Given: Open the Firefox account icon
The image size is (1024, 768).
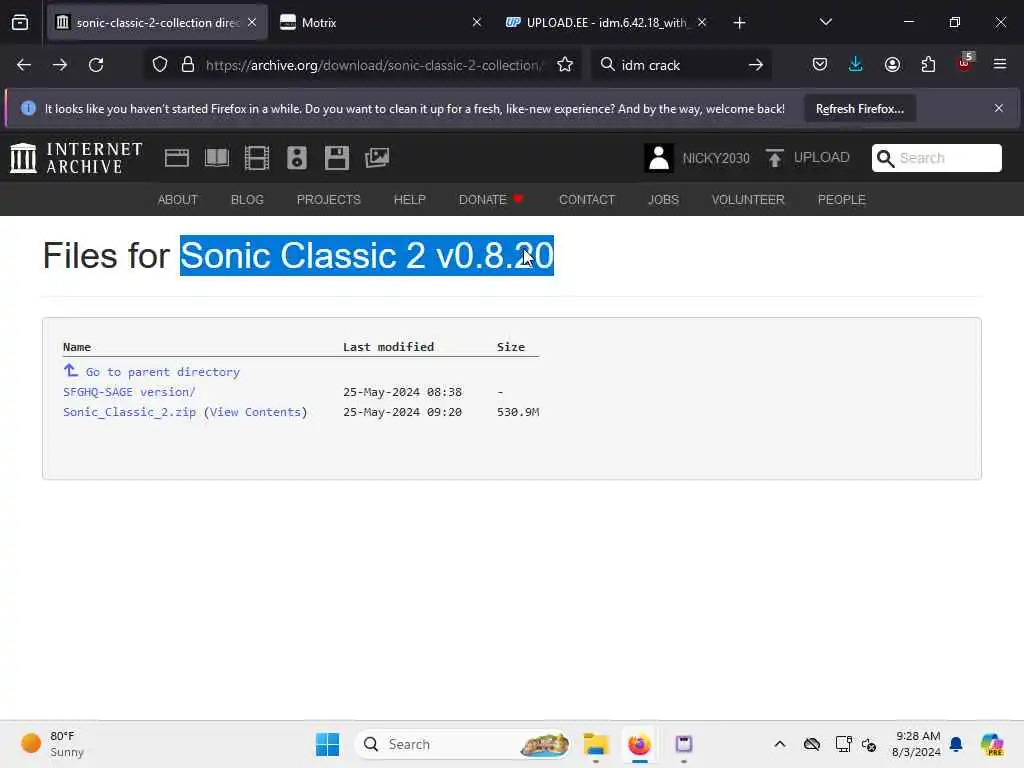Looking at the screenshot, I should (x=892, y=65).
